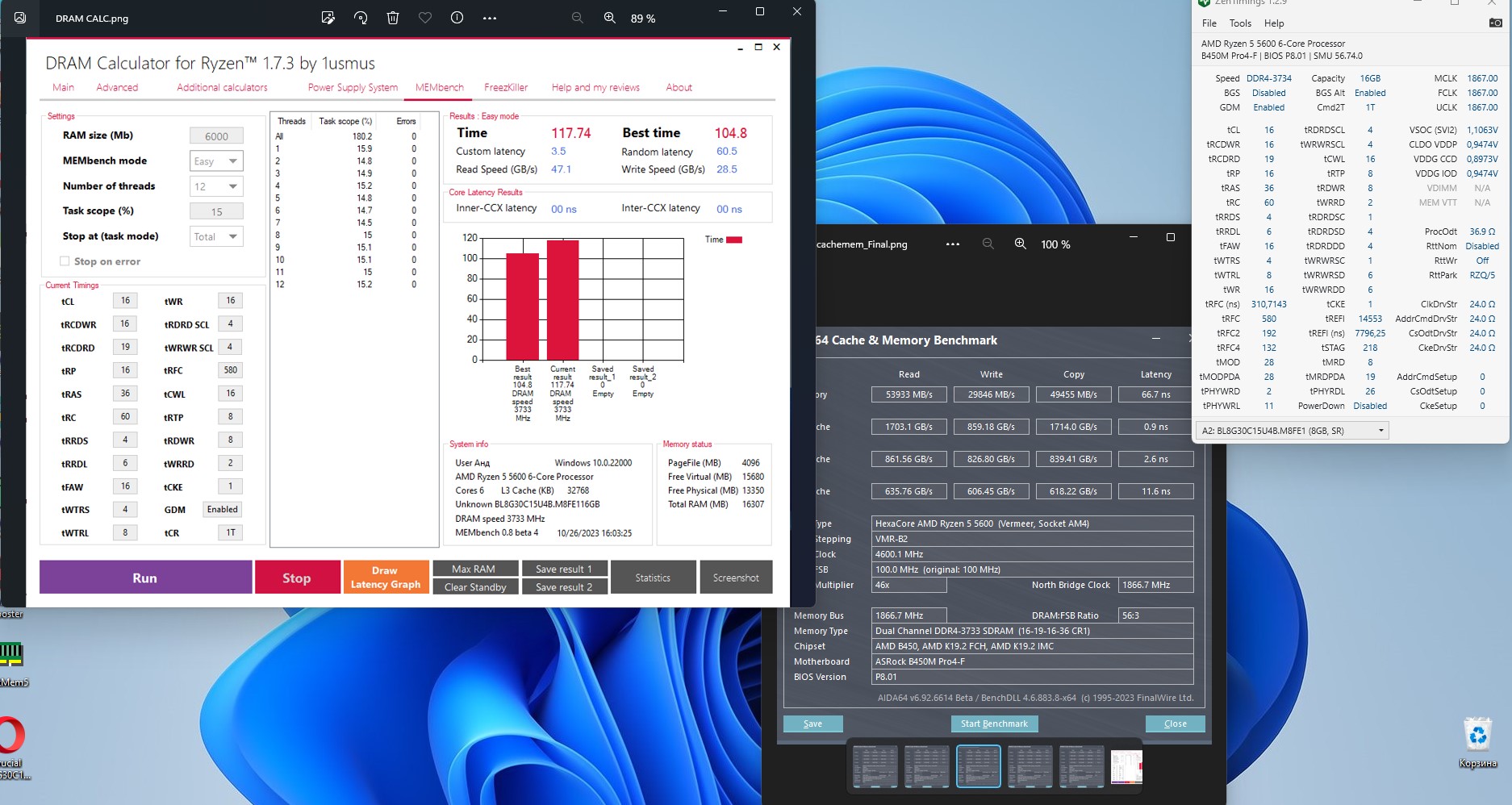Open the See more menu in DRAM CALC window
The height and width of the screenshot is (805, 1512).
[x=490, y=18]
